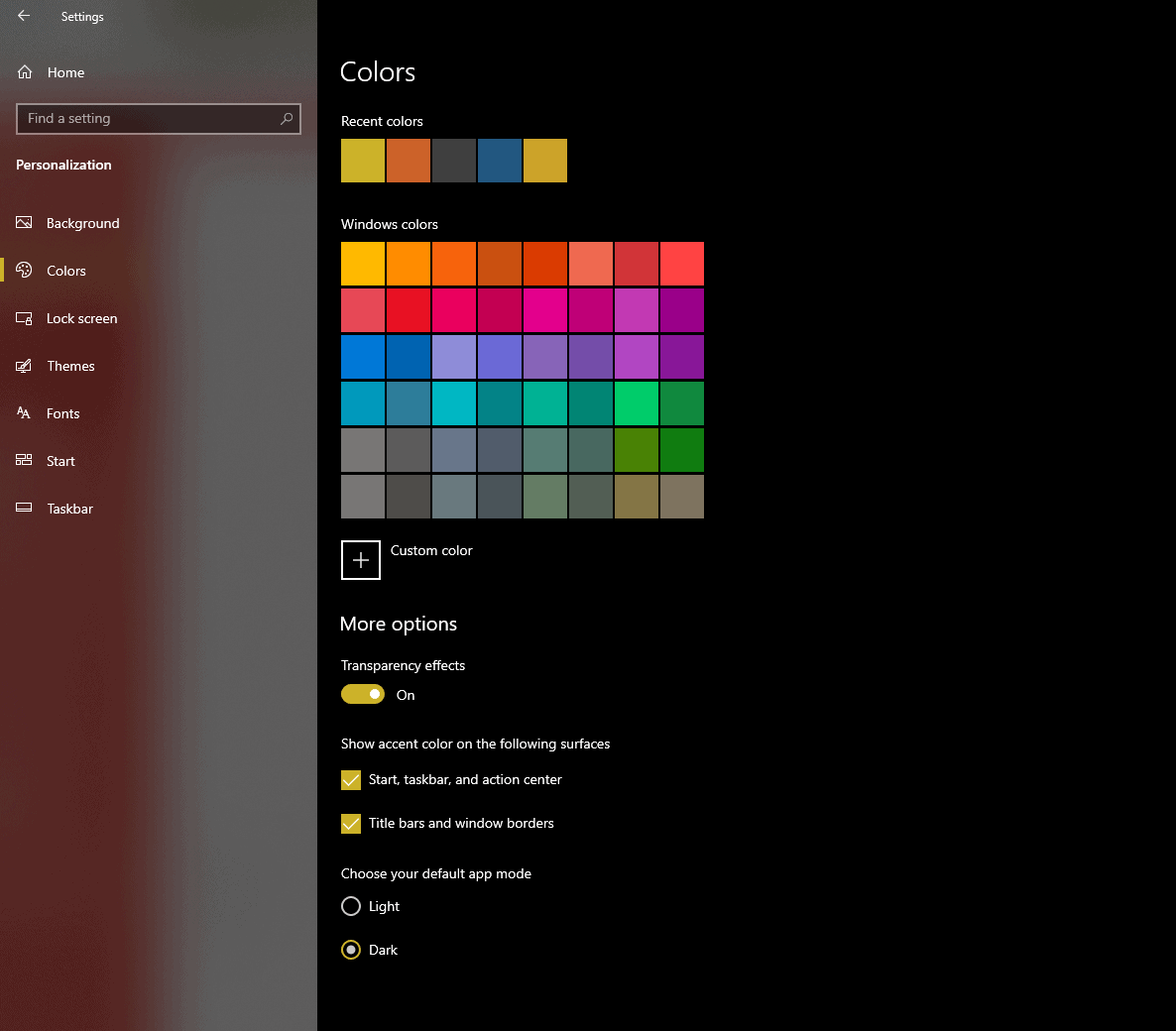The width and height of the screenshot is (1176, 1031).
Task: Click the Colors palette icon
Action: (x=24, y=270)
